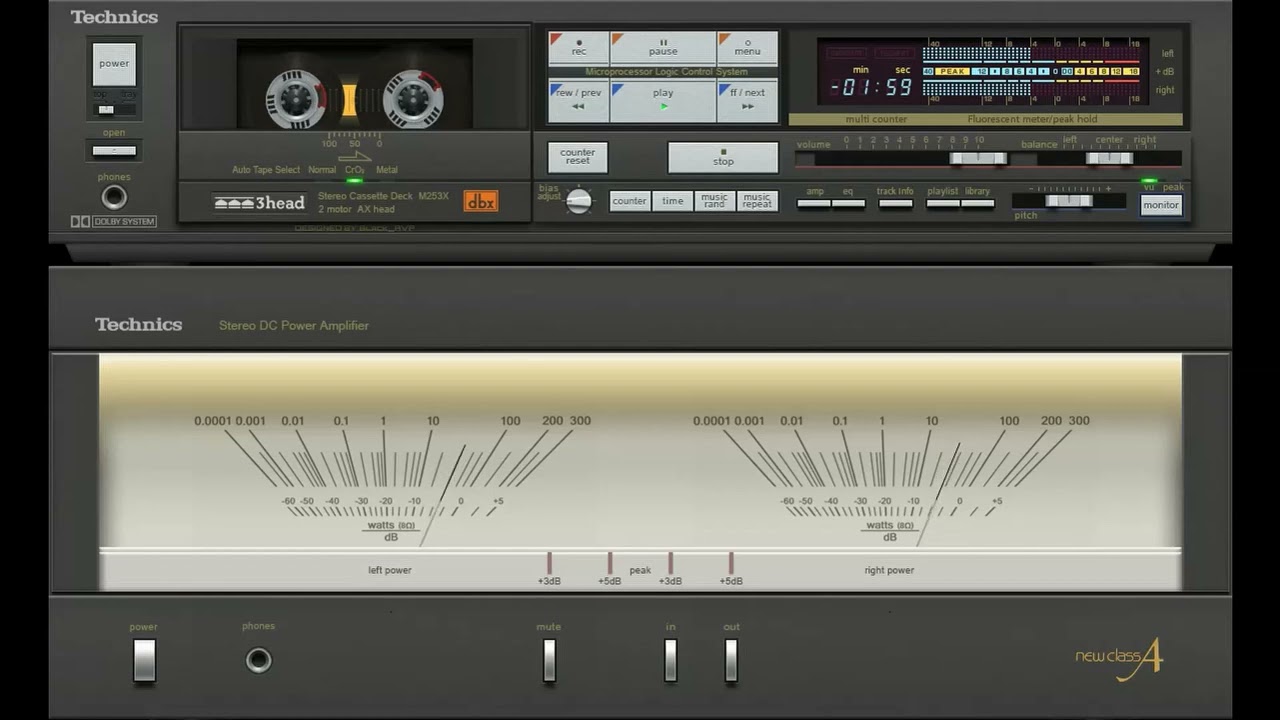Select 'CrO₂' tape type label
1280x720 pixels.
point(355,170)
